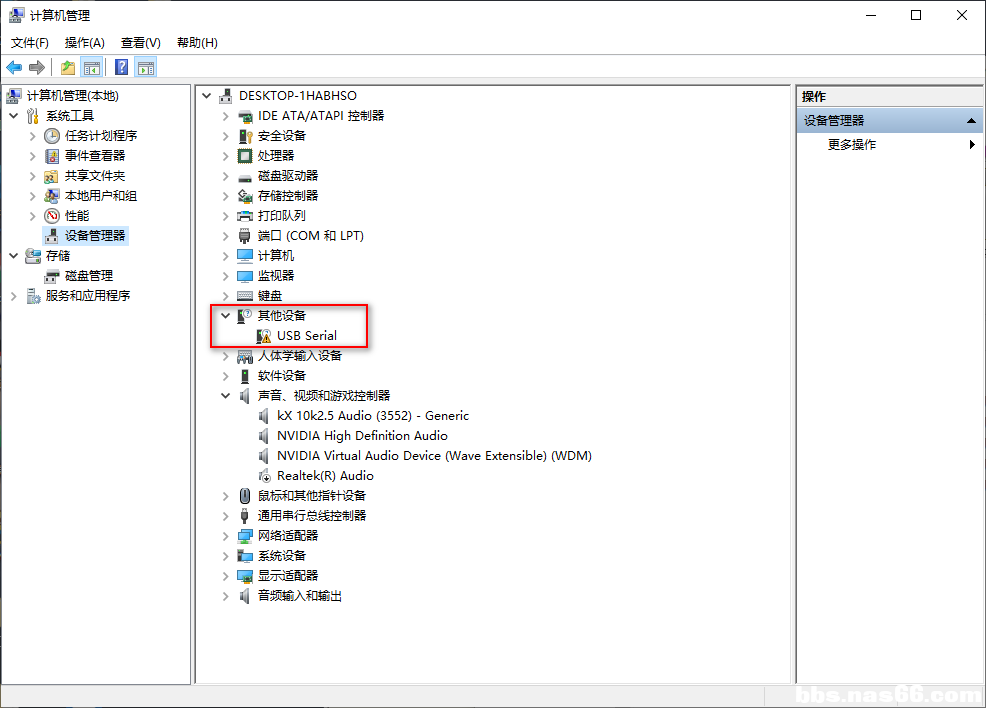
Task: Click the back arrow toolbar icon
Action: click(x=14, y=67)
